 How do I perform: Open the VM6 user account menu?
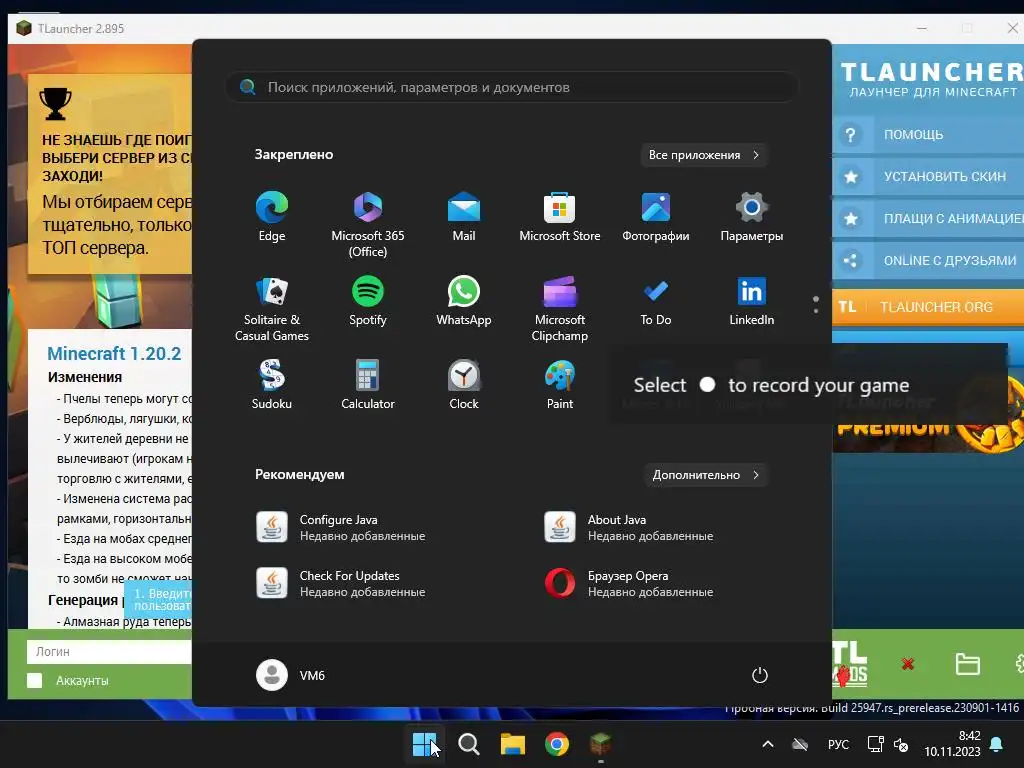click(x=291, y=675)
